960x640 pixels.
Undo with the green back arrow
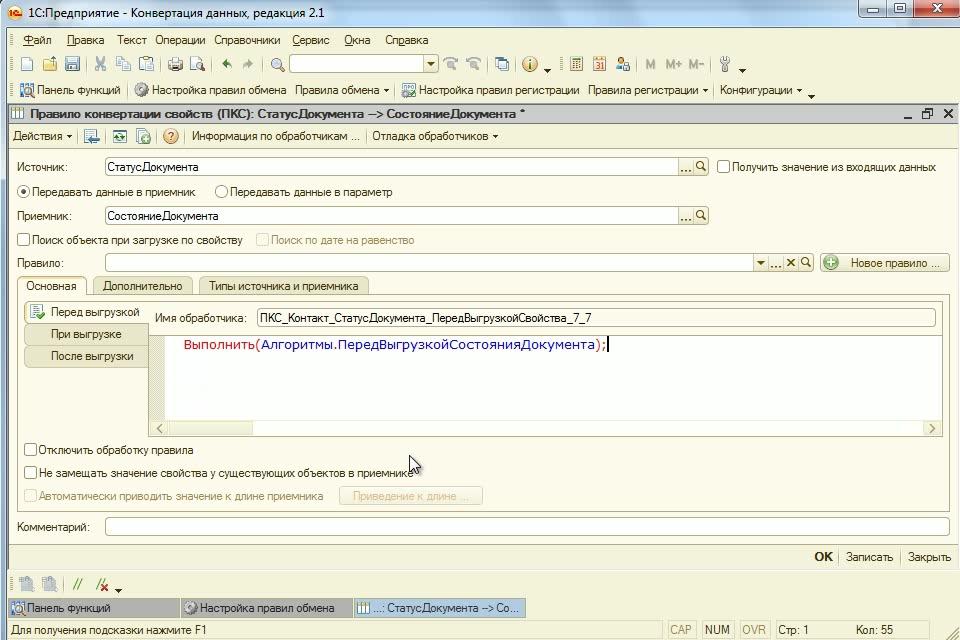(227, 64)
